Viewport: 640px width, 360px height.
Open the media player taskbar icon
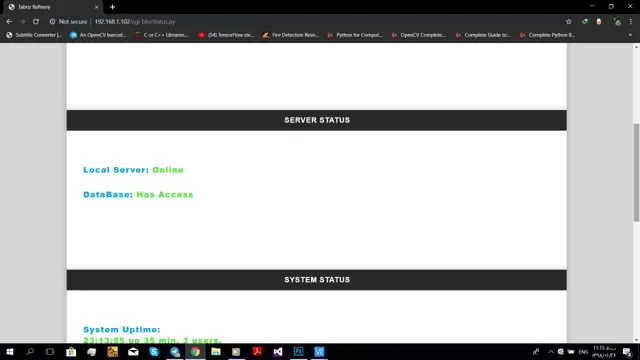(x=236, y=351)
